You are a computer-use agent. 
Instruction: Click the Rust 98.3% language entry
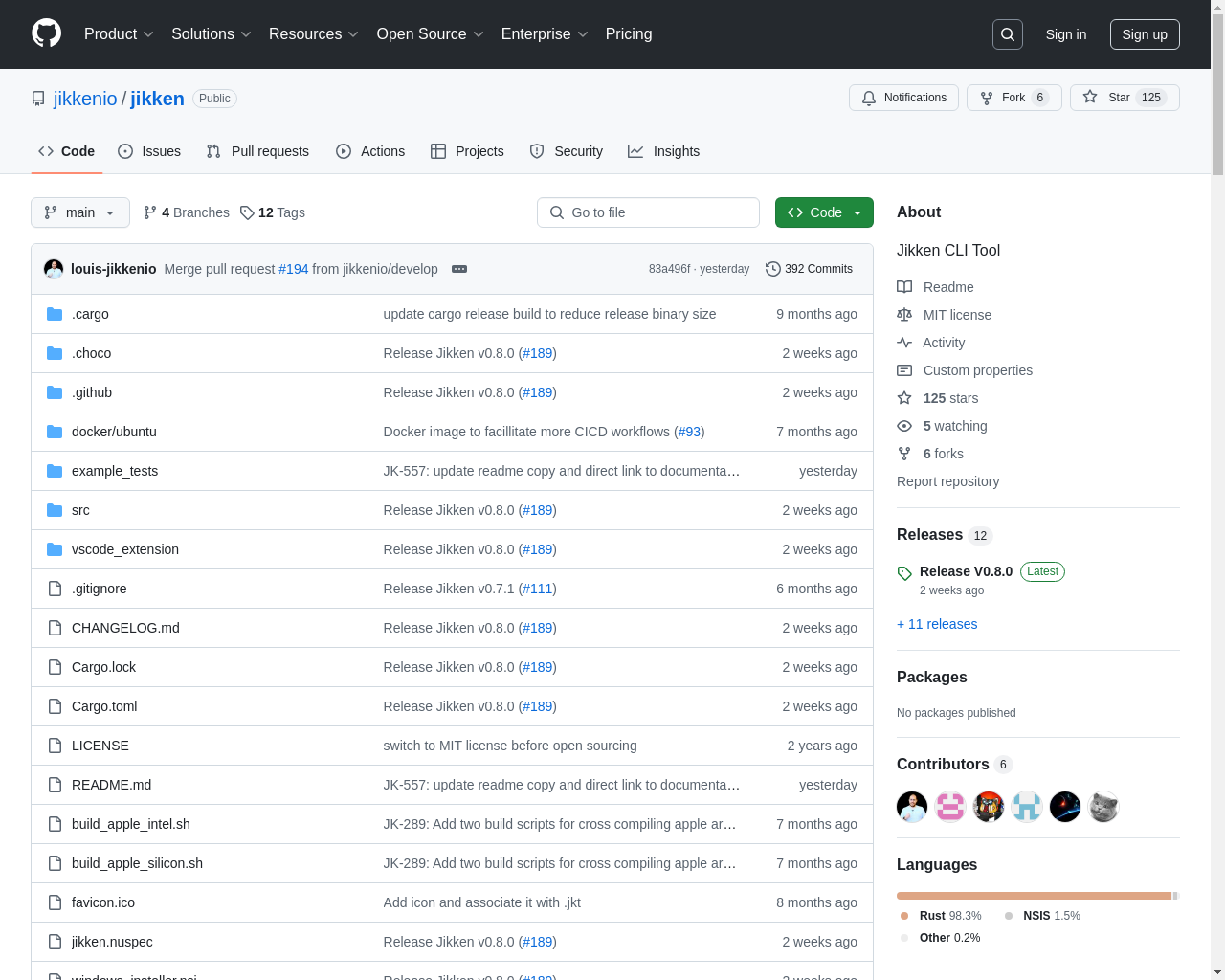[941, 916]
